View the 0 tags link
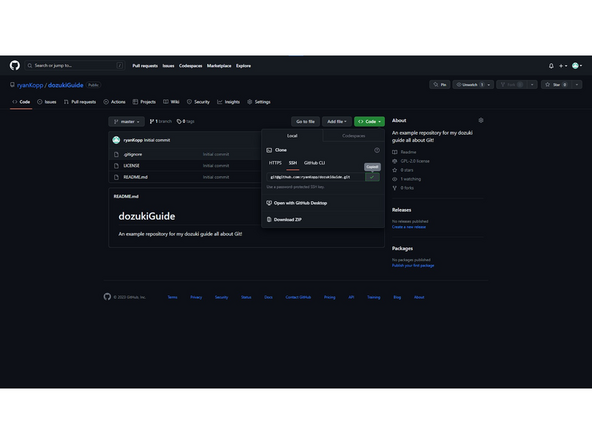Image resolution: width=592 pixels, height=444 pixels. 185,122
